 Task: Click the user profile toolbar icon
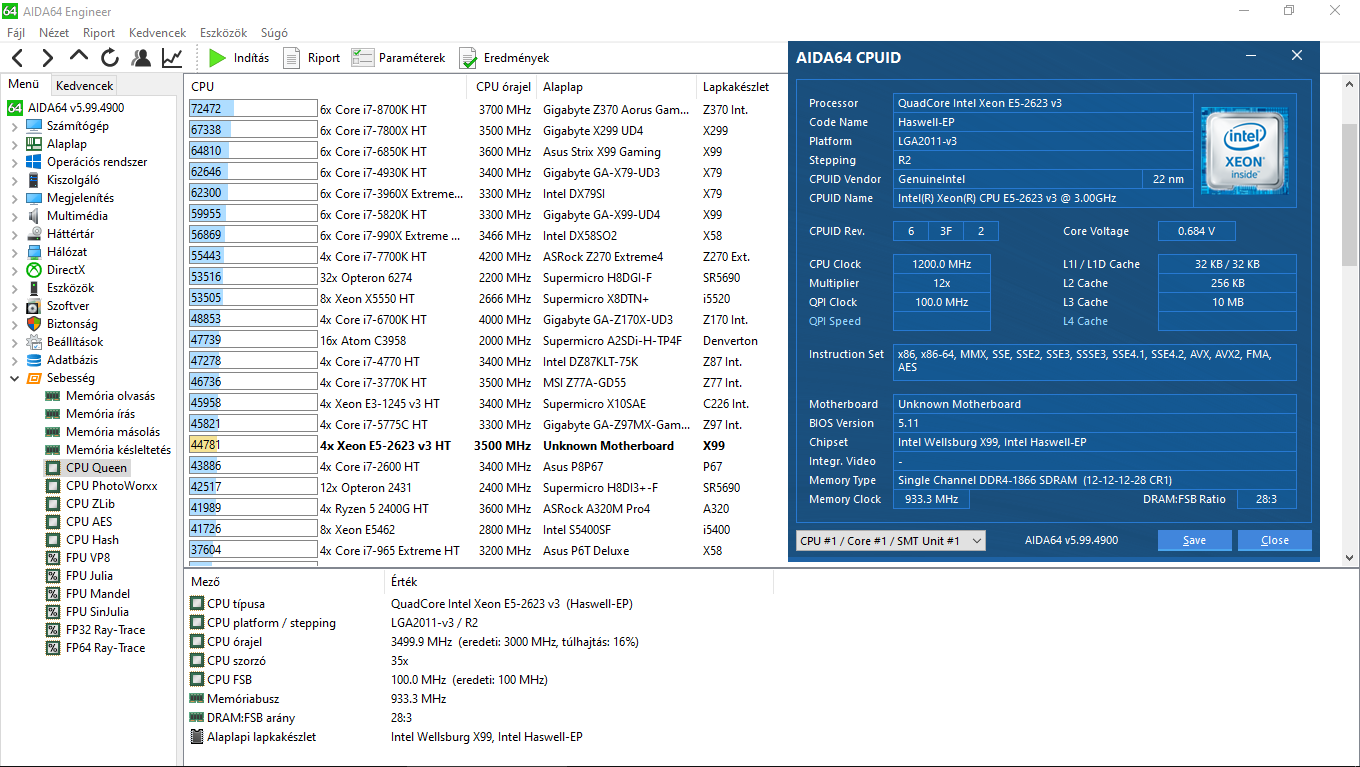[141, 58]
